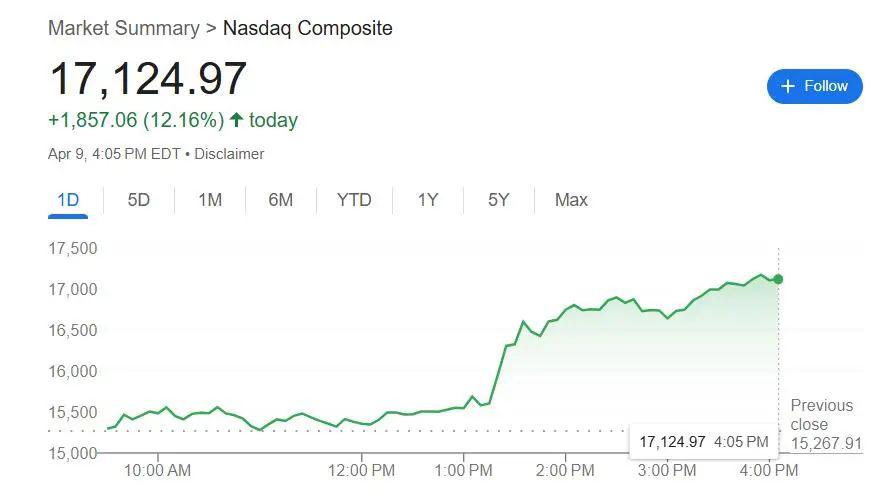Select the 1D time range tab
The height and width of the screenshot is (499, 888).
(68, 200)
